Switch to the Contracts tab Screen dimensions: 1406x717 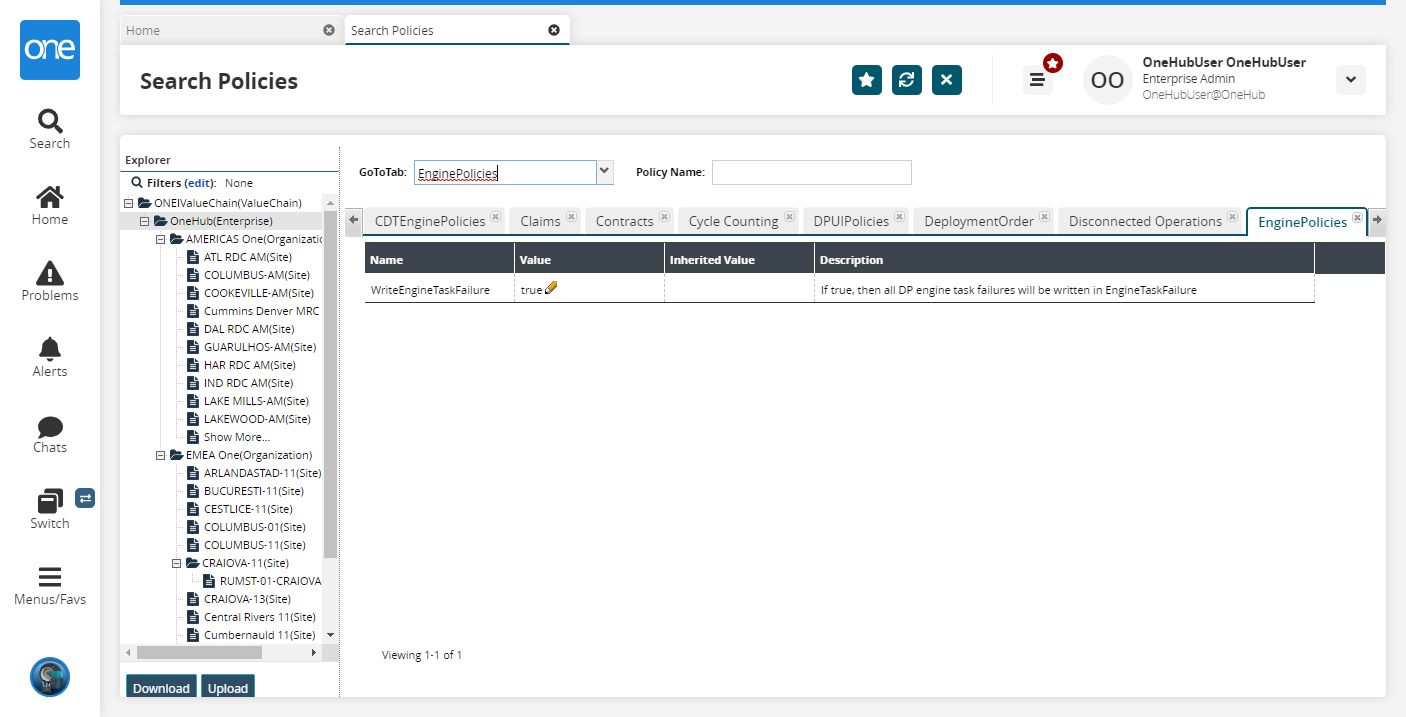tap(624, 221)
